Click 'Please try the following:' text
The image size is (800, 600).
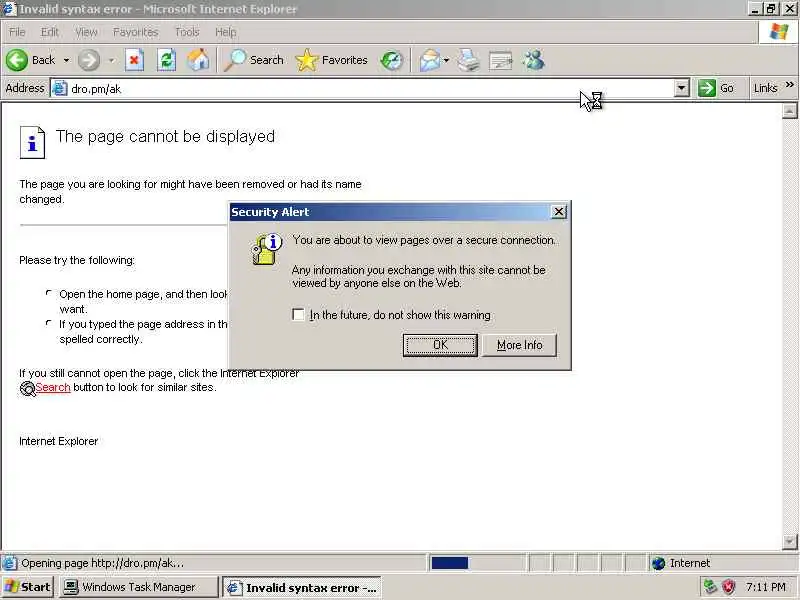click(77, 260)
